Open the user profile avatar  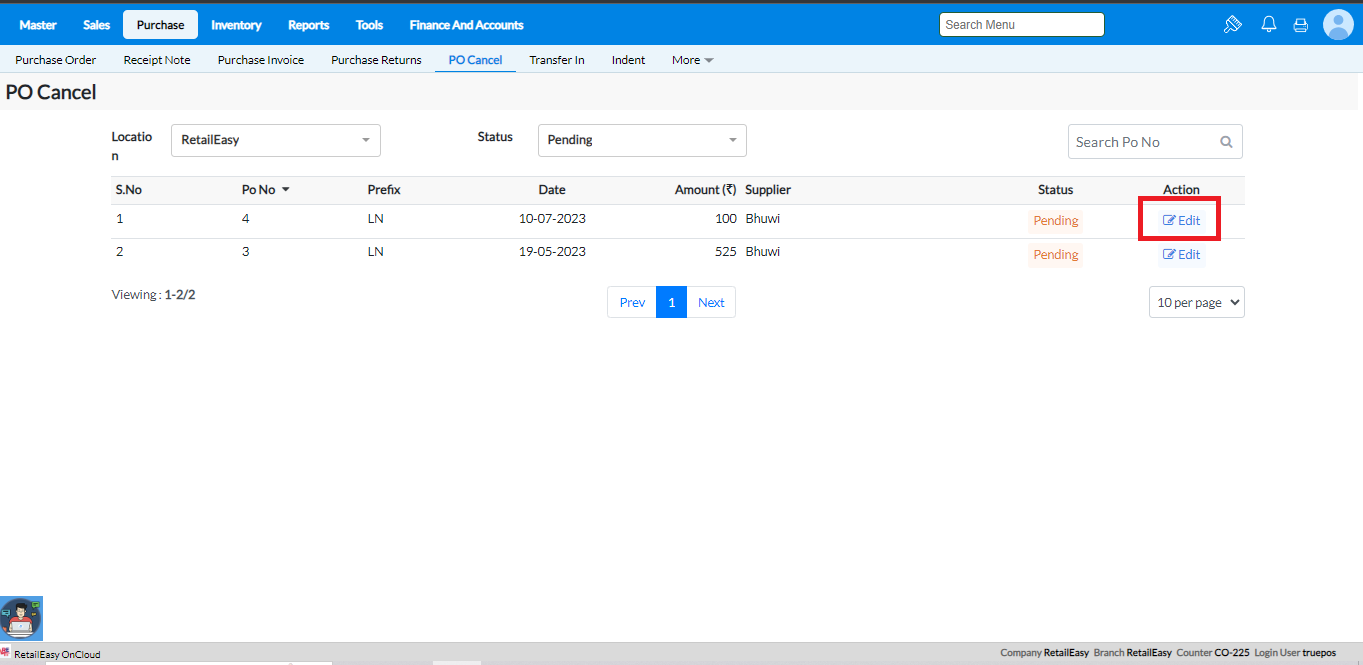pos(1337,25)
